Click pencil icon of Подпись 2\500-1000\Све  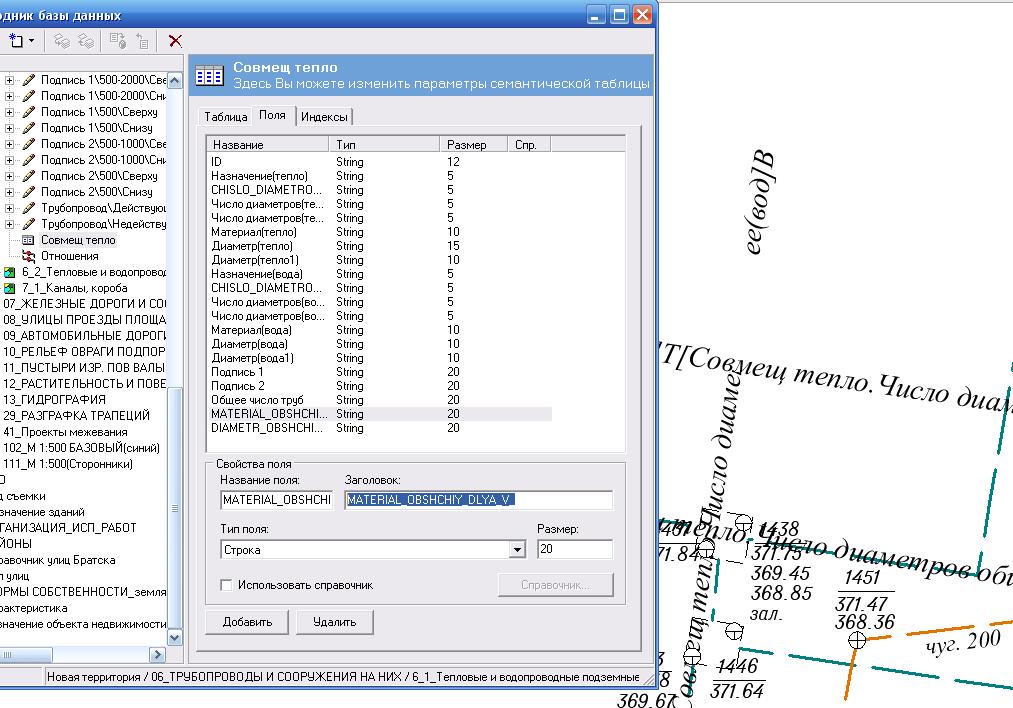pos(28,144)
